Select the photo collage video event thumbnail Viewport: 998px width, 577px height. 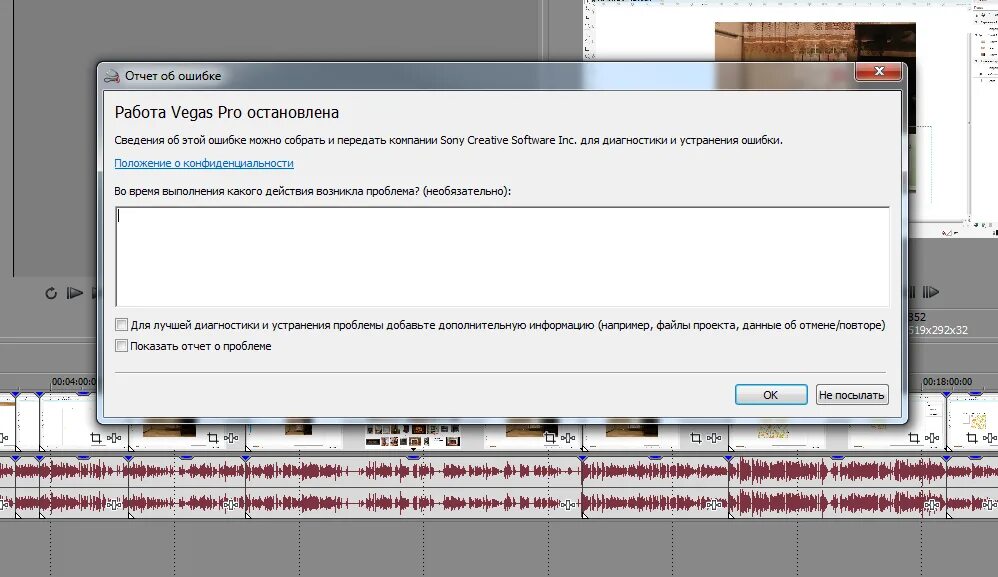[412, 436]
